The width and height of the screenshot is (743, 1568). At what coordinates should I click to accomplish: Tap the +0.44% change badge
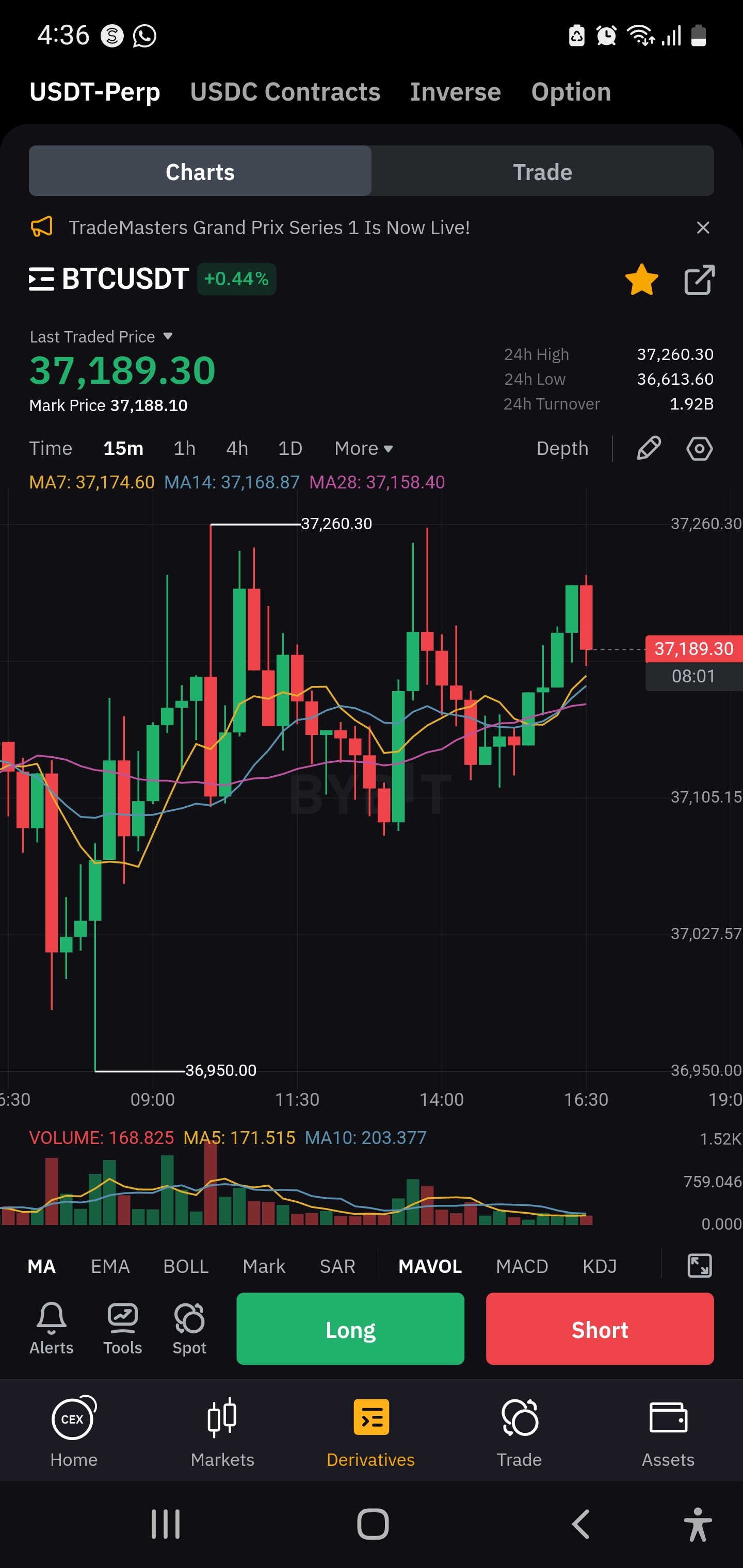[x=236, y=279]
